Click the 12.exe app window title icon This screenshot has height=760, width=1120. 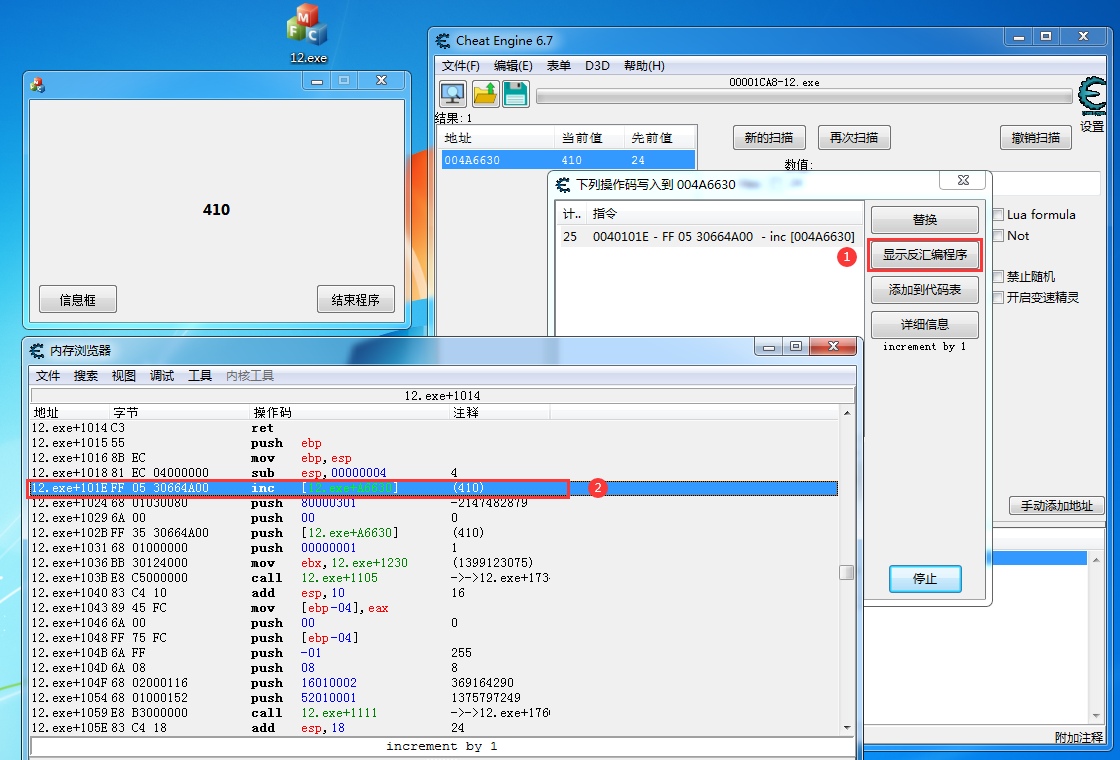(x=37, y=86)
